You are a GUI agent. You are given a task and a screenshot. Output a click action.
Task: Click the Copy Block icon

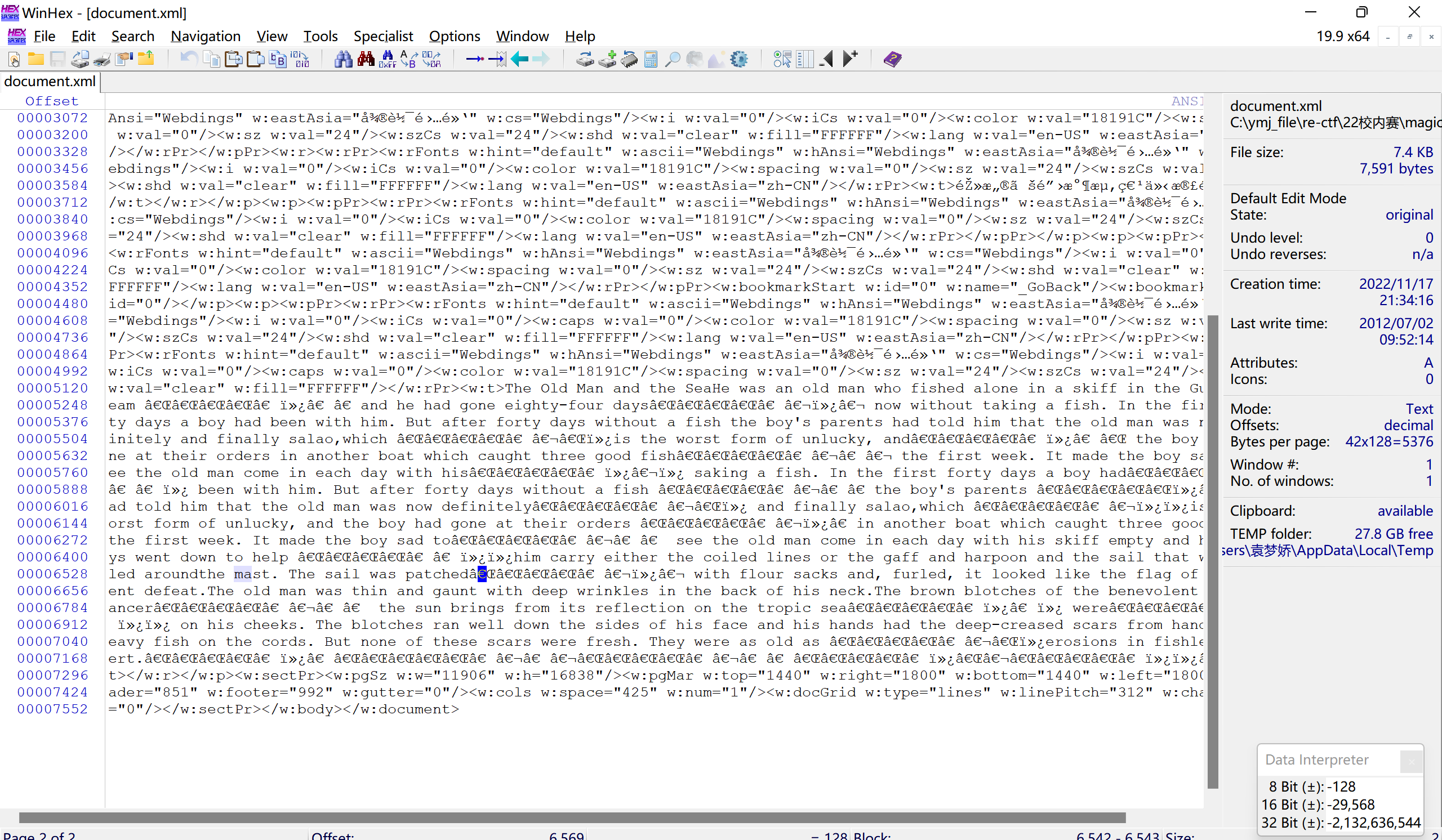212,59
